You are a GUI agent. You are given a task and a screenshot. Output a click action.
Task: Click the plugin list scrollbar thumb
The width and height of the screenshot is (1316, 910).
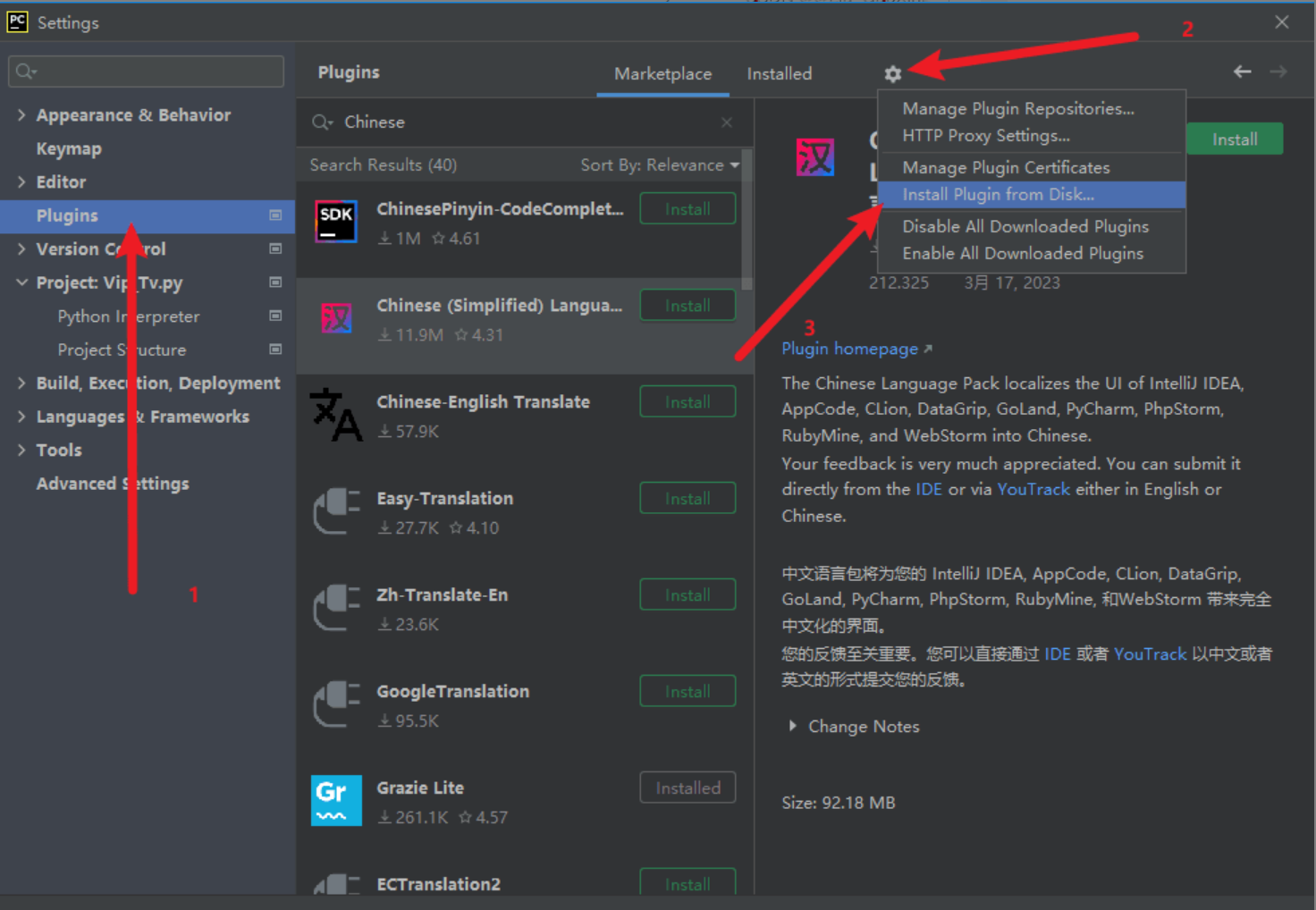tap(747, 220)
